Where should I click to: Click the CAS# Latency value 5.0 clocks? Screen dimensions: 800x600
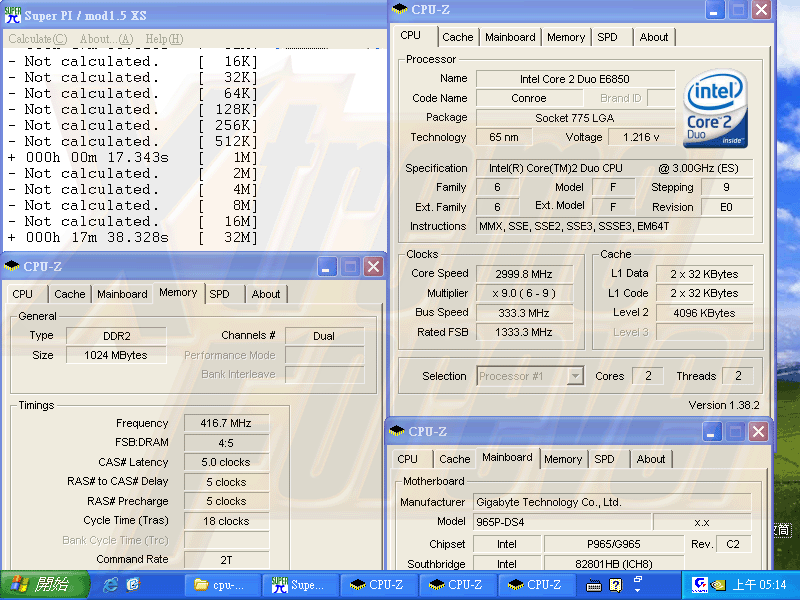(x=226, y=462)
